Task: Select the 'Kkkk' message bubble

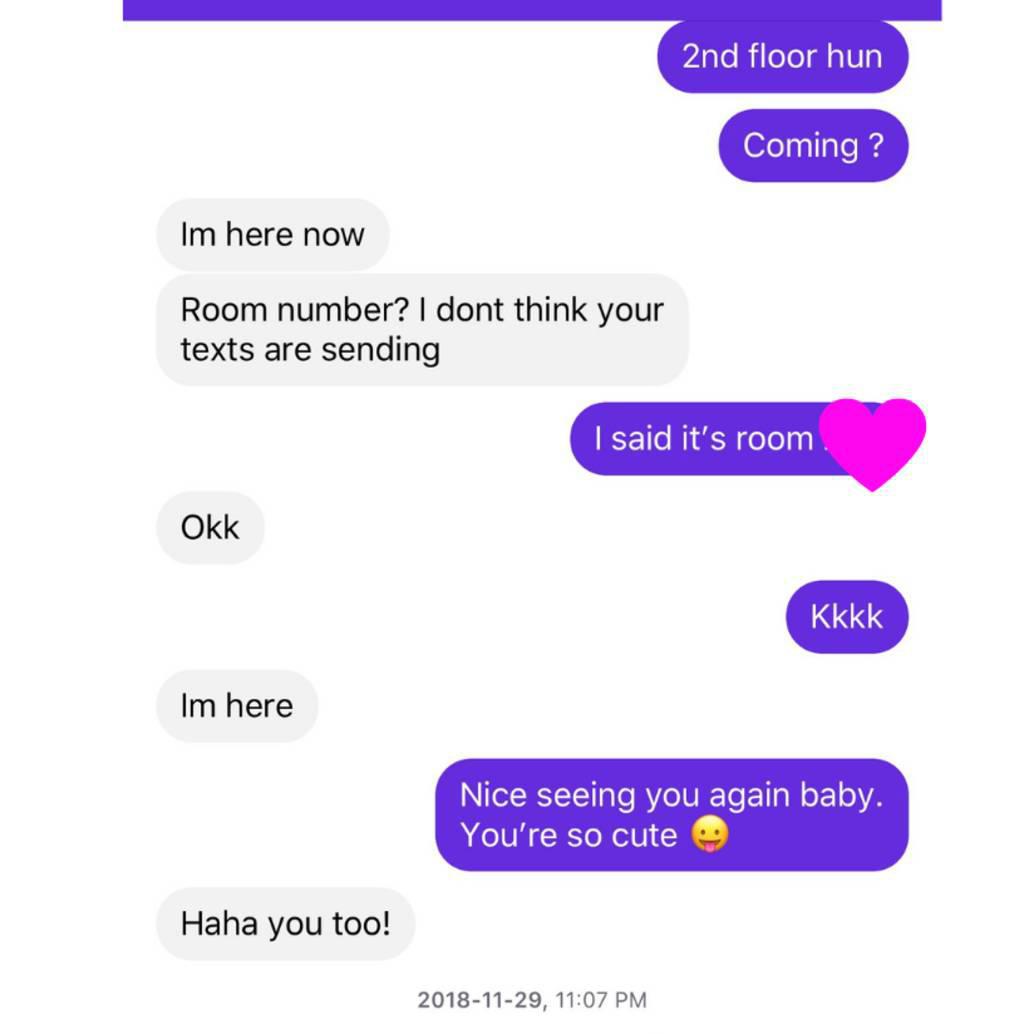Action: pos(847,617)
